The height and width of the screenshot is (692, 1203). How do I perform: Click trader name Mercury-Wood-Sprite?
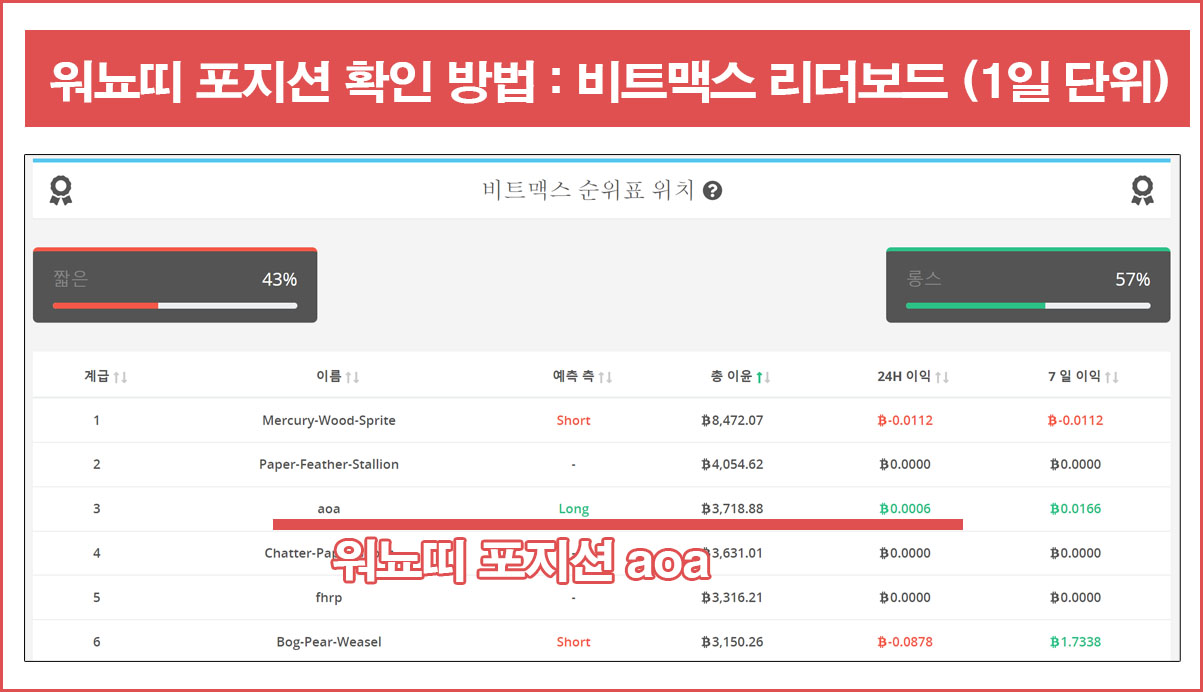[329, 420]
